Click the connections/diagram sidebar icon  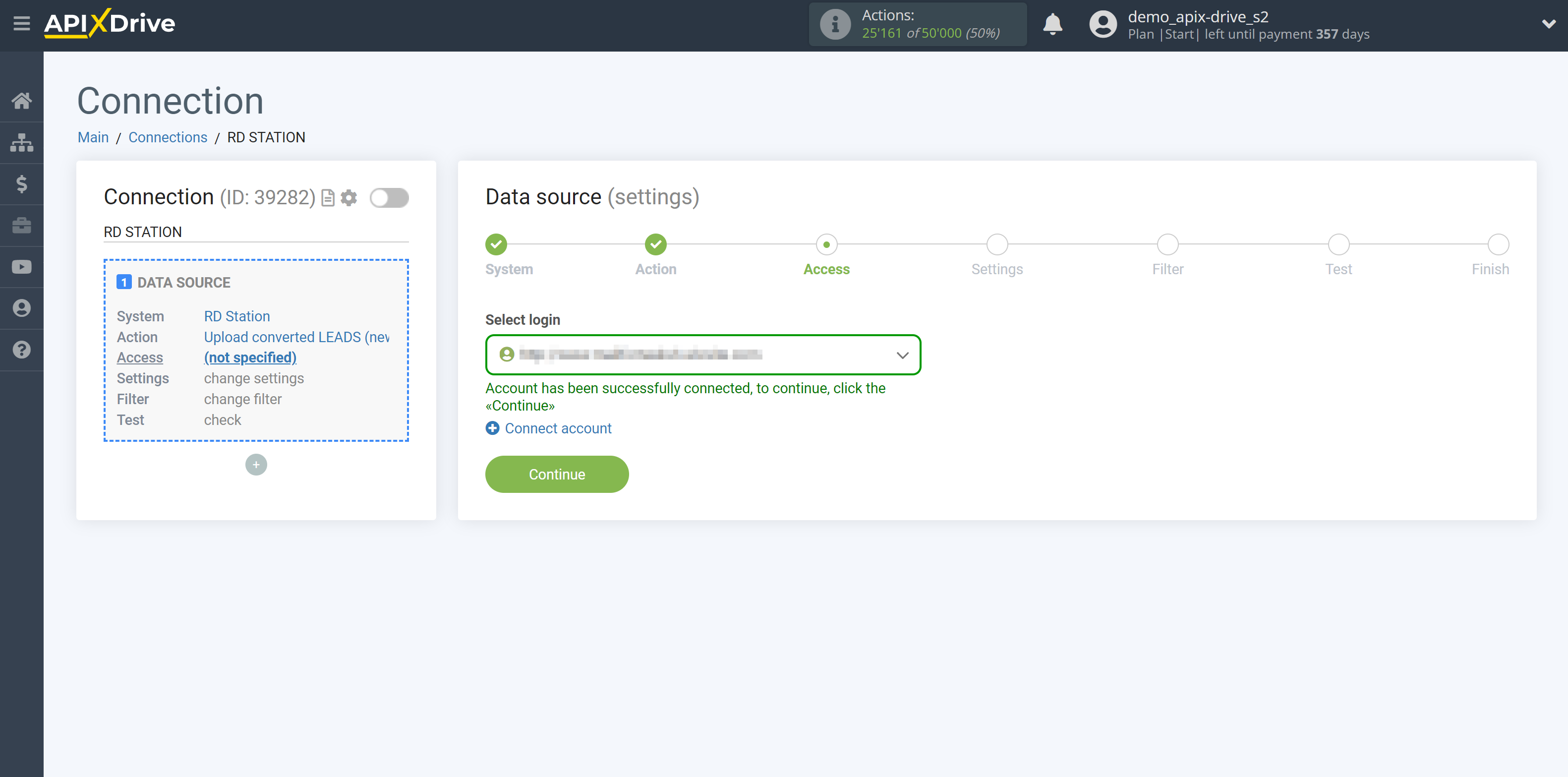coord(22,142)
